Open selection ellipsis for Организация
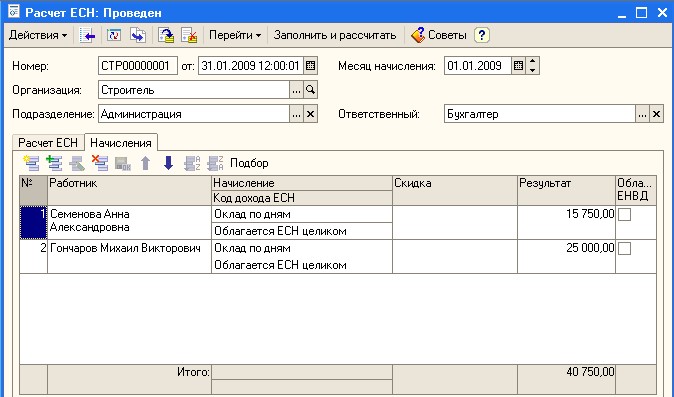674x397 pixels. pos(296,90)
